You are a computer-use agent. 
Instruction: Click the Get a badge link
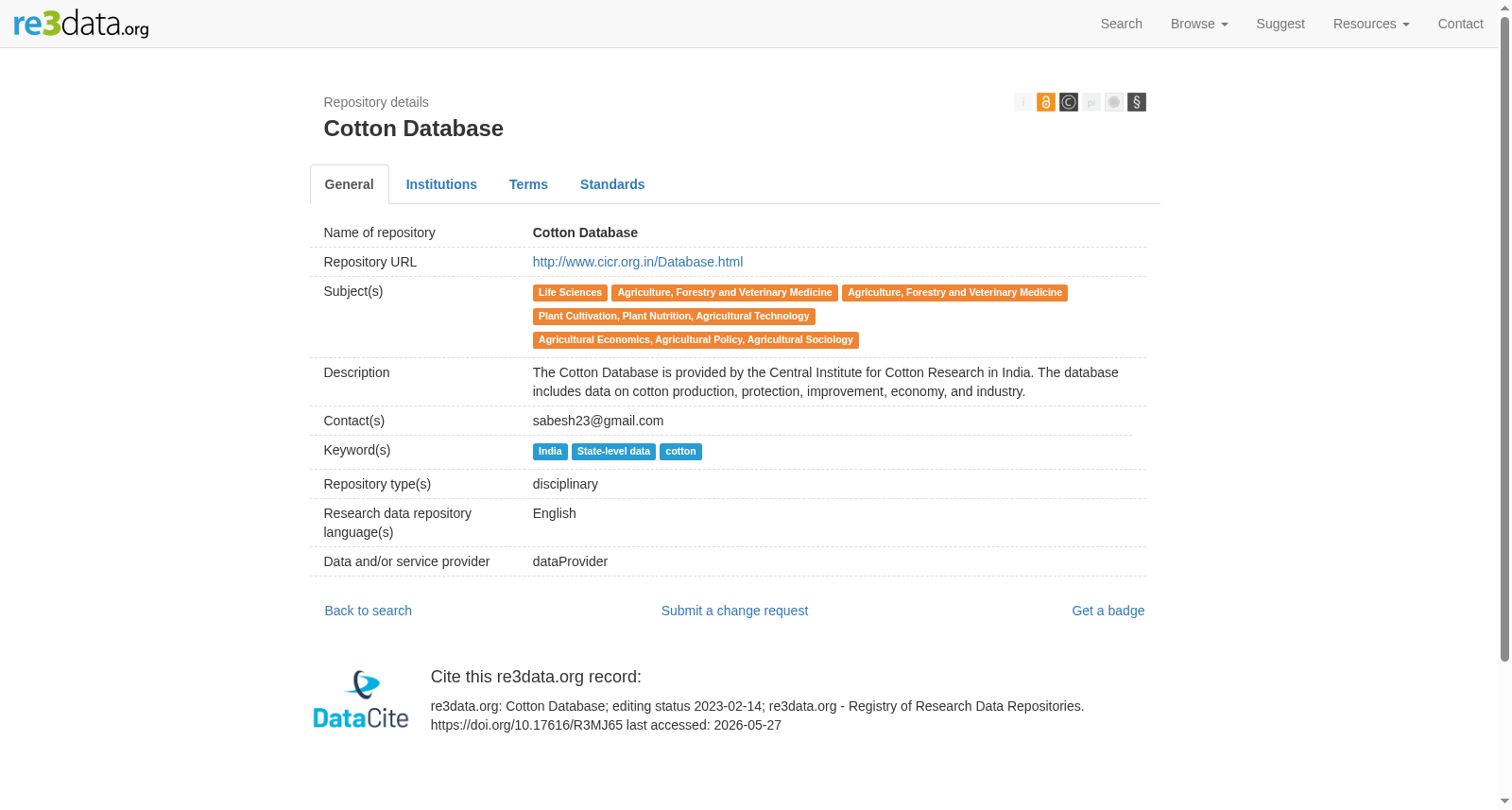(x=1108, y=611)
